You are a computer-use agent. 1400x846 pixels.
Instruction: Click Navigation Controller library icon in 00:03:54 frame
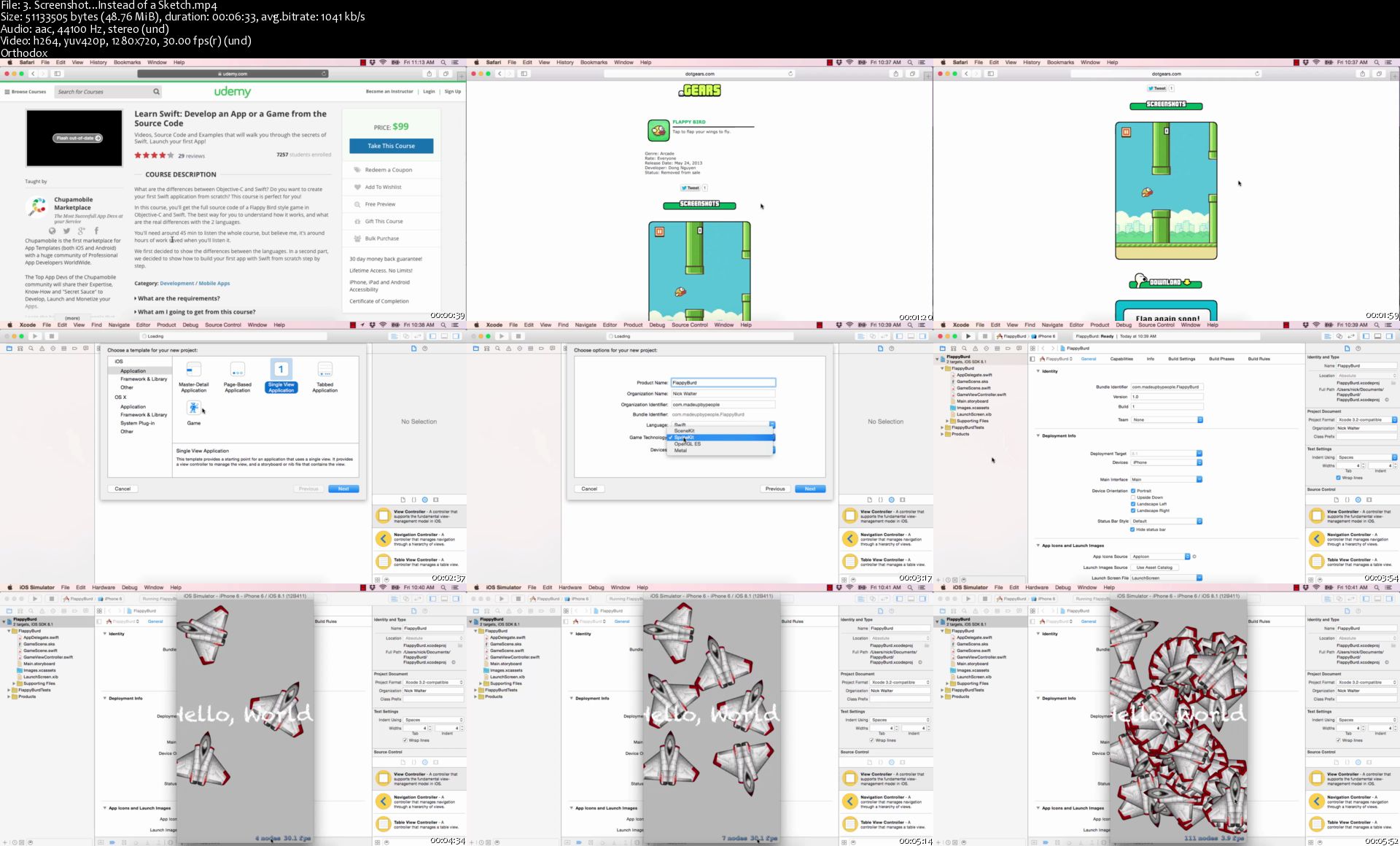[x=1316, y=539]
